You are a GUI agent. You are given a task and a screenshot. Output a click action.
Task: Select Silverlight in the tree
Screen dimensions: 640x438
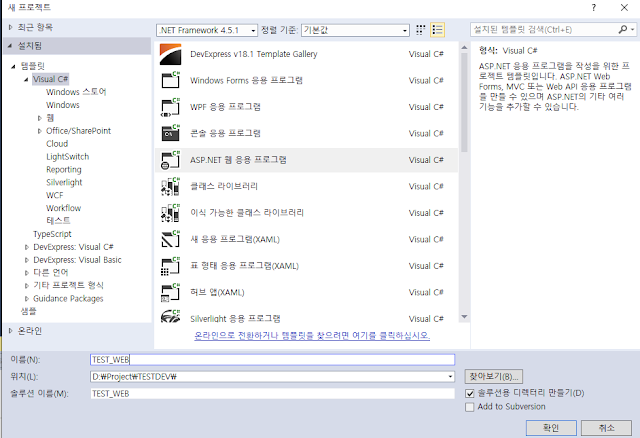(x=64, y=182)
